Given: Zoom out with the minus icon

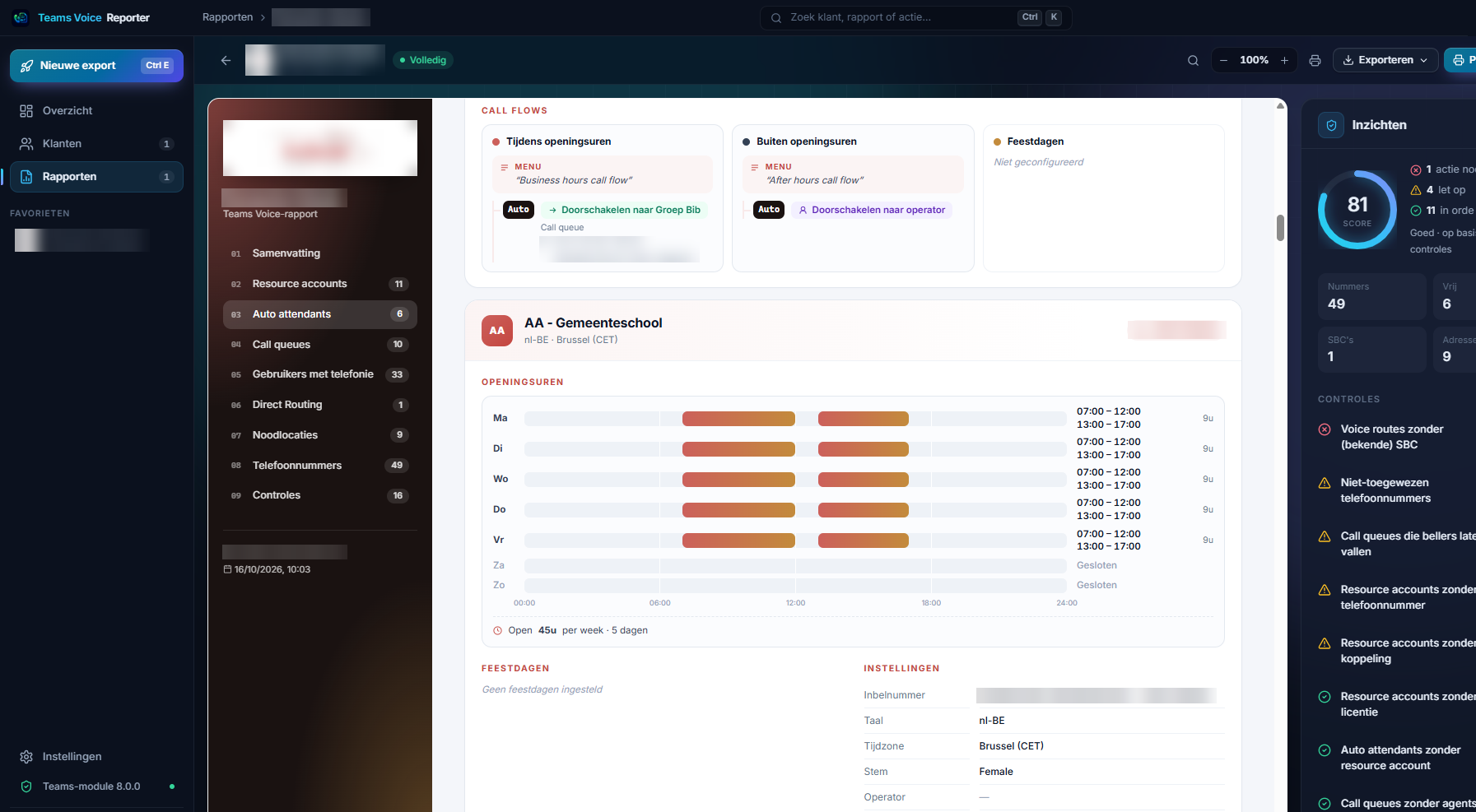Looking at the screenshot, I should point(1224,60).
